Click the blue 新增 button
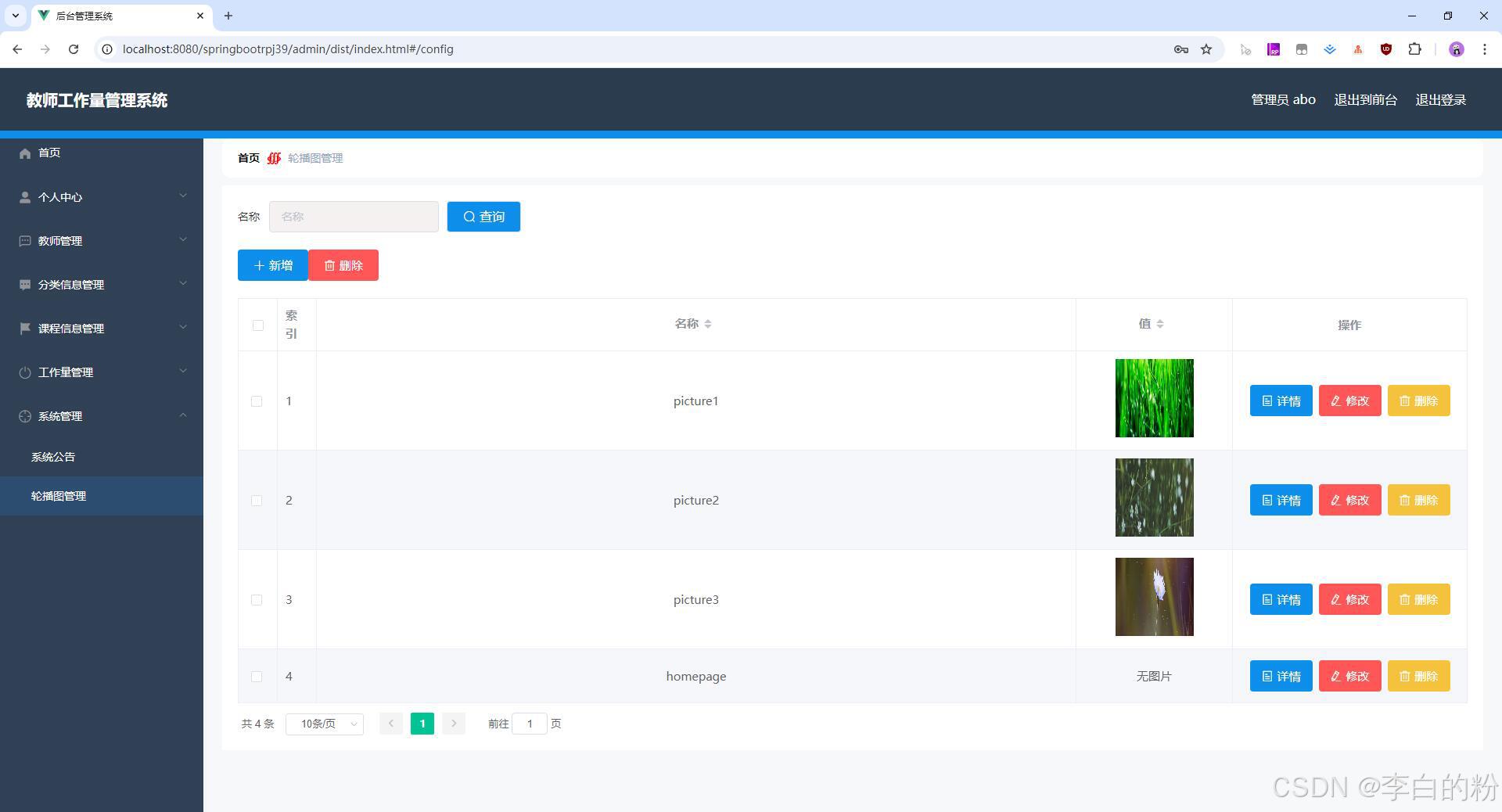 (x=273, y=265)
